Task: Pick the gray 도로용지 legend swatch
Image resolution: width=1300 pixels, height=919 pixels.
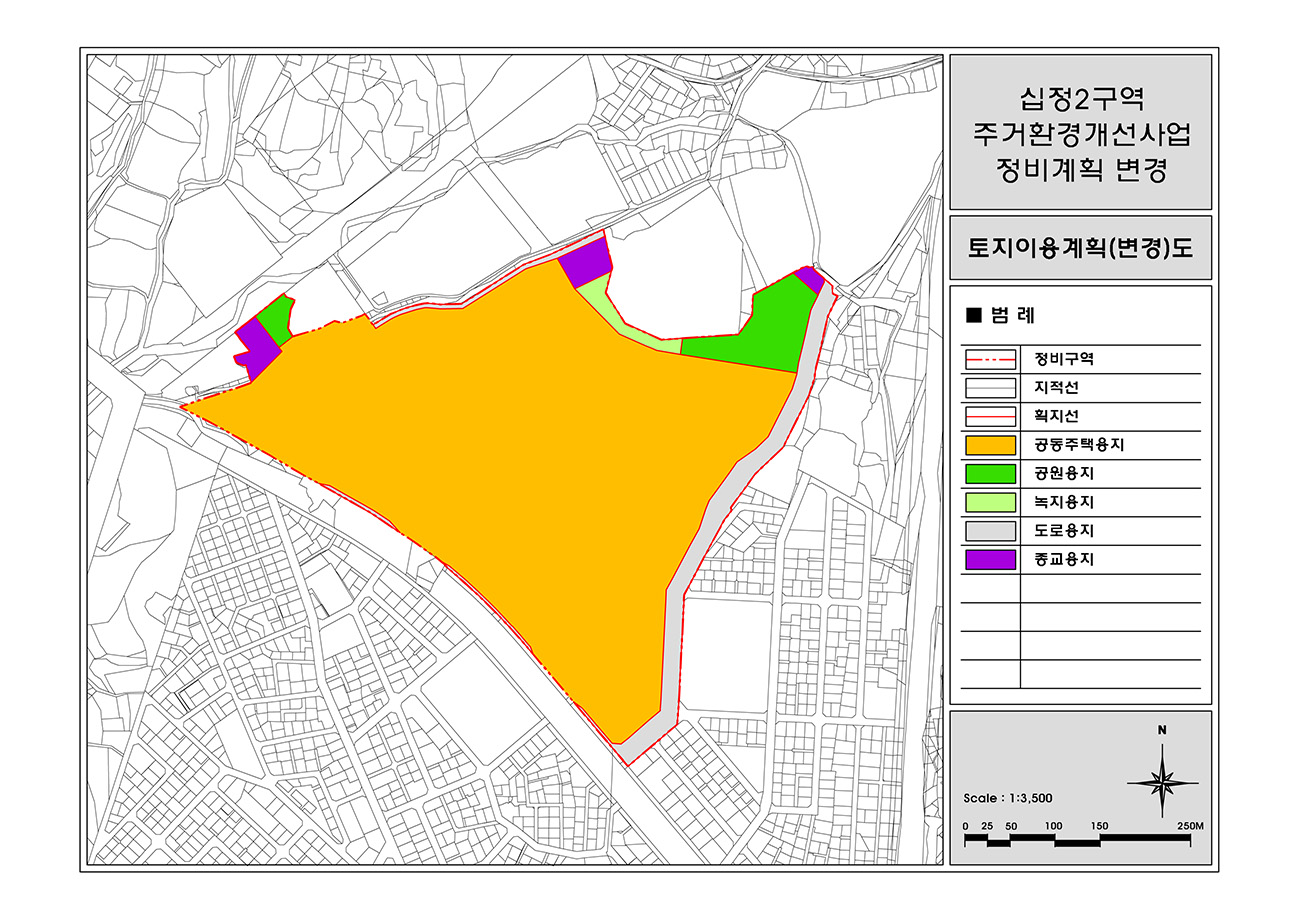Action: (990, 531)
